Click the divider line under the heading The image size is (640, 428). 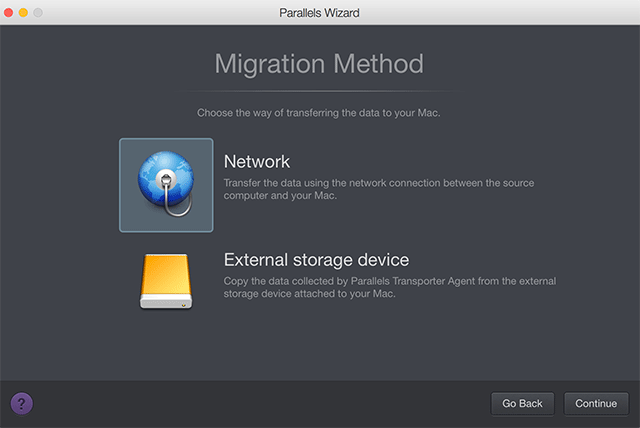tap(319, 91)
